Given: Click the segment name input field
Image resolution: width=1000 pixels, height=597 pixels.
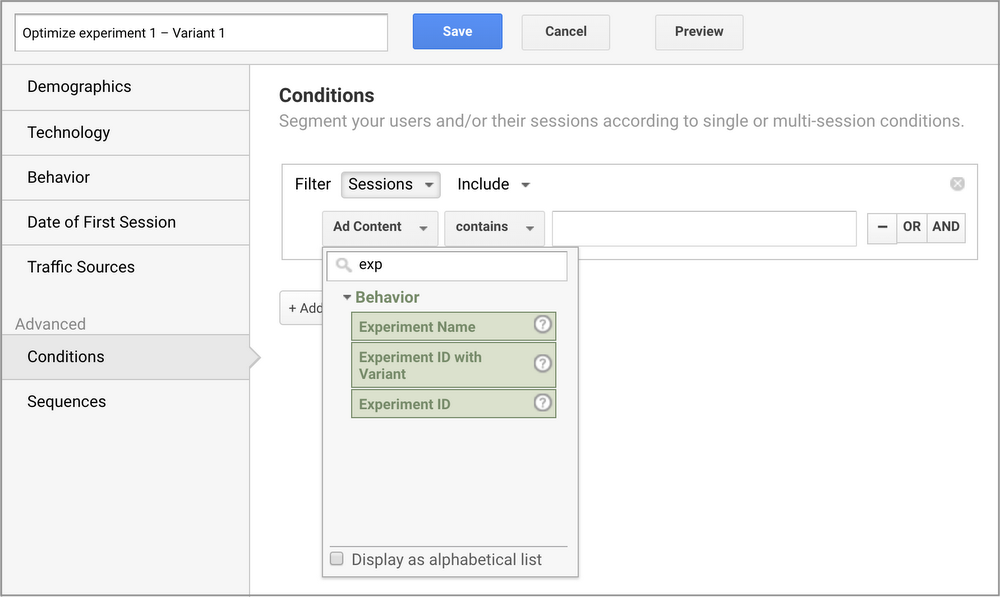Looking at the screenshot, I should point(201,33).
